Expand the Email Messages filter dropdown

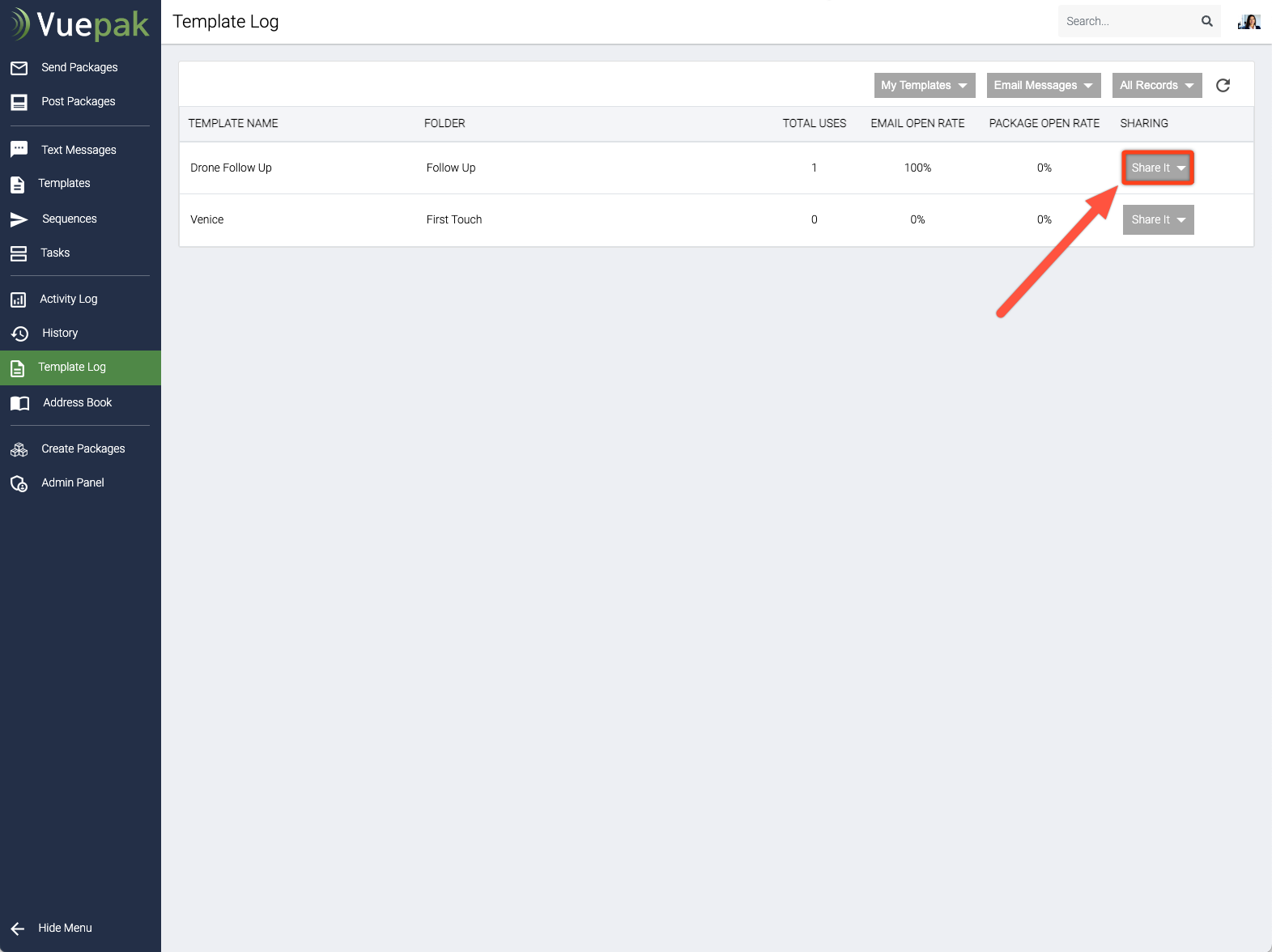point(1043,86)
